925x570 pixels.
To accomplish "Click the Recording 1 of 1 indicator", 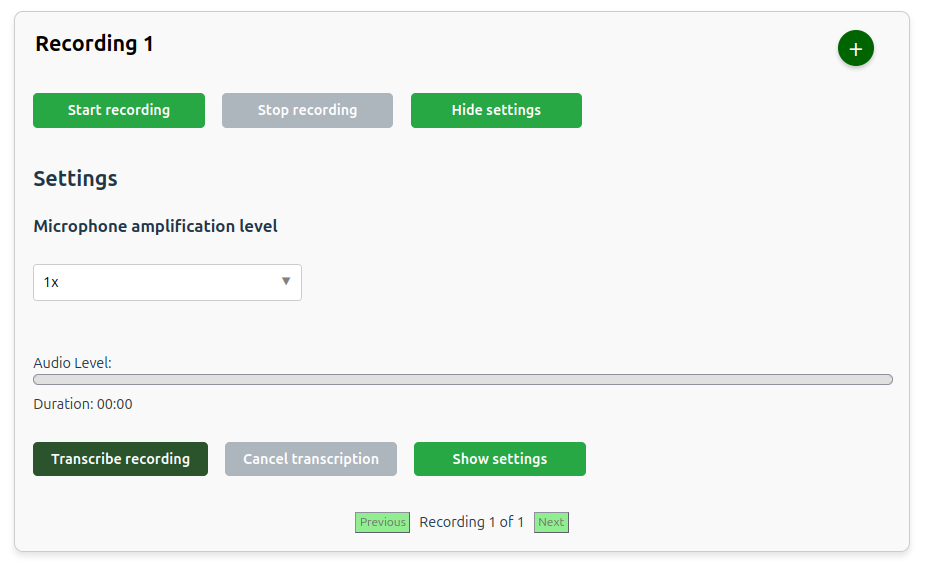I will [471, 522].
